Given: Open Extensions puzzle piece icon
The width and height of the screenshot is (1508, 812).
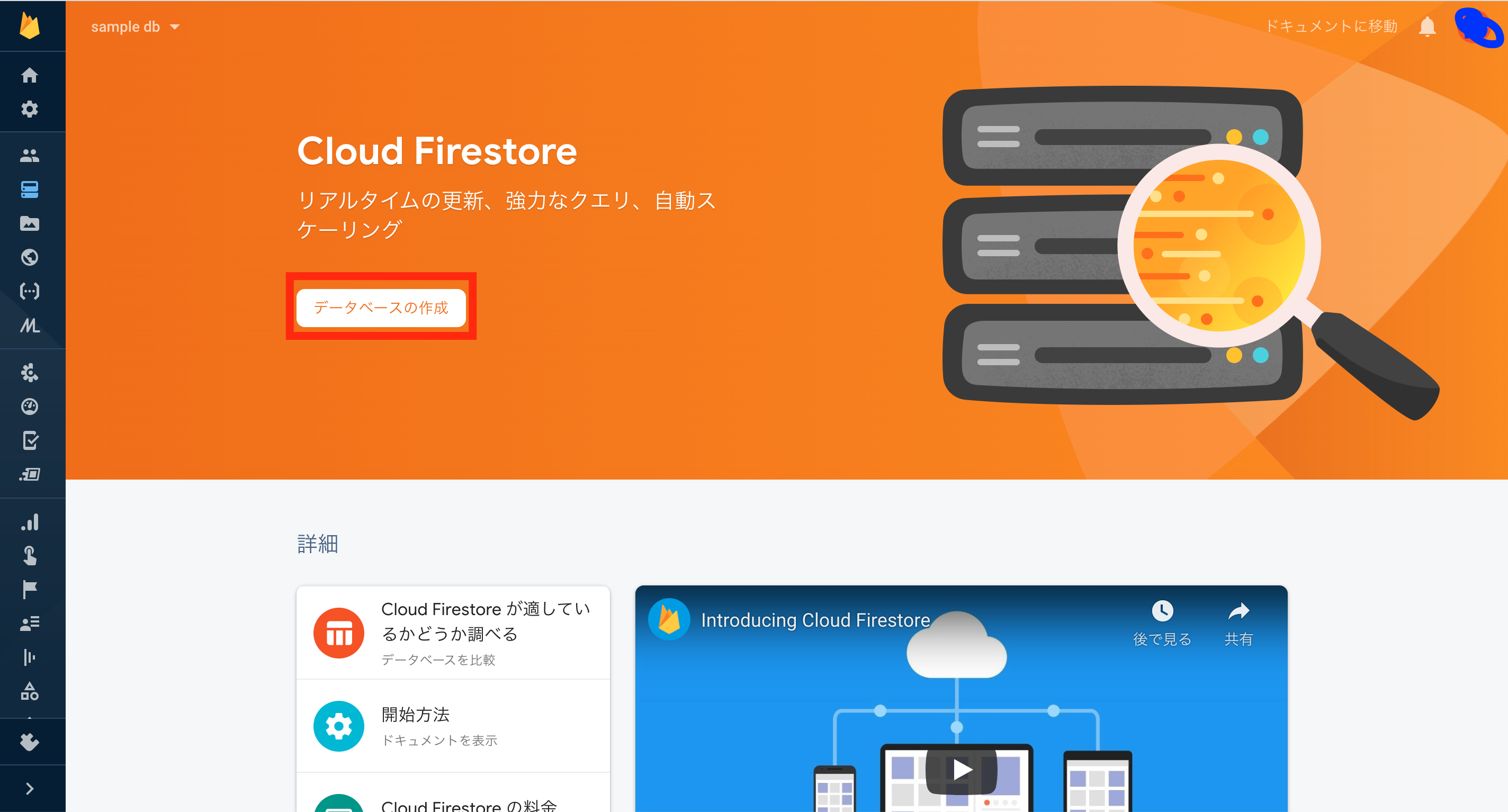Looking at the screenshot, I should click(29, 742).
